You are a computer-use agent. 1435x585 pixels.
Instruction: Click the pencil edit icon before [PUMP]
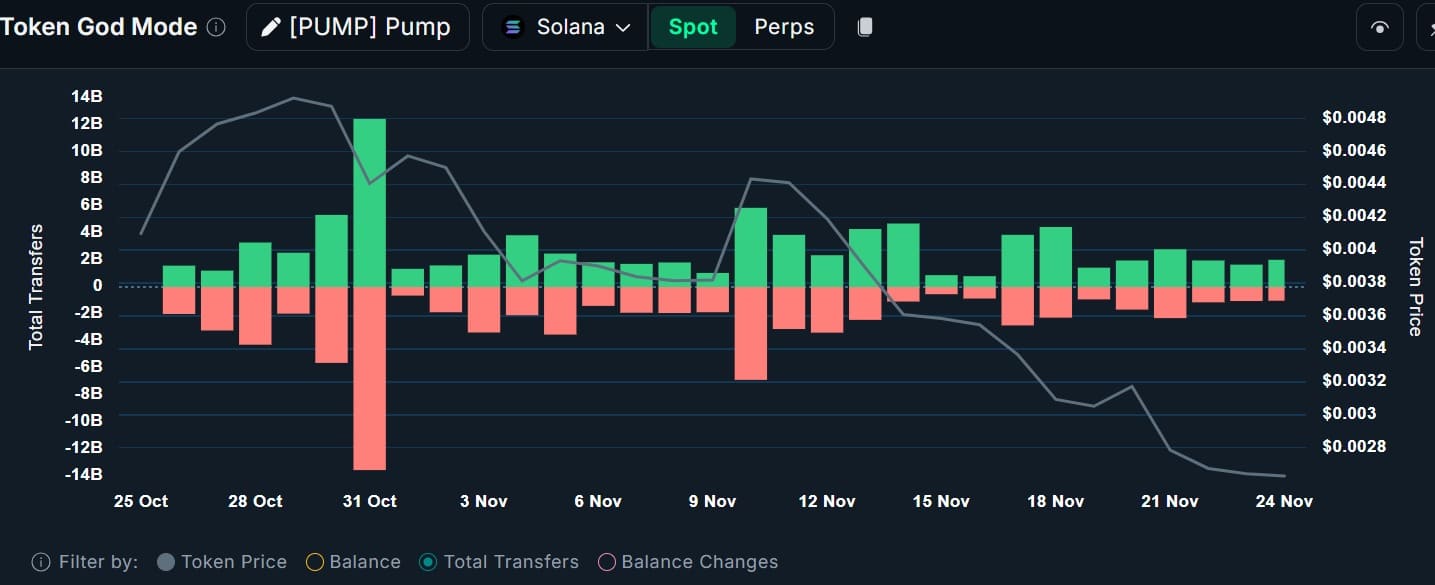(x=270, y=27)
